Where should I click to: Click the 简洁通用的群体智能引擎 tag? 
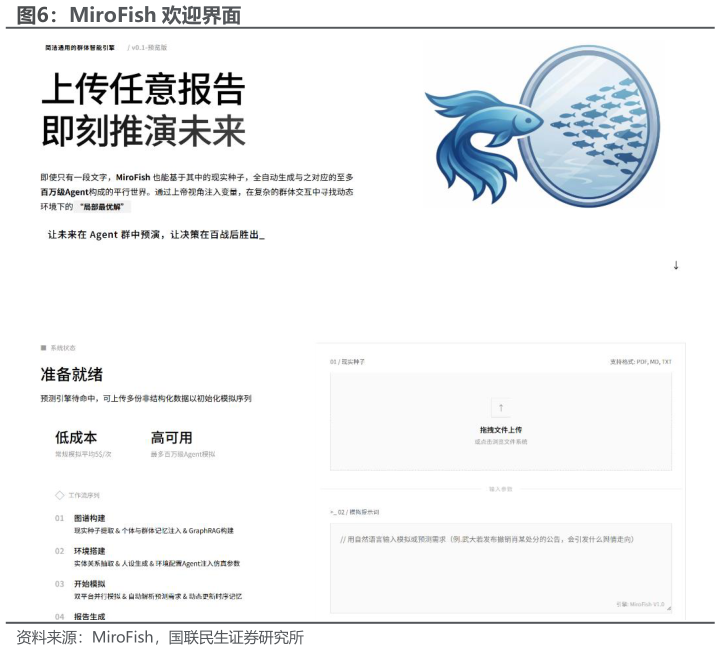point(80,47)
